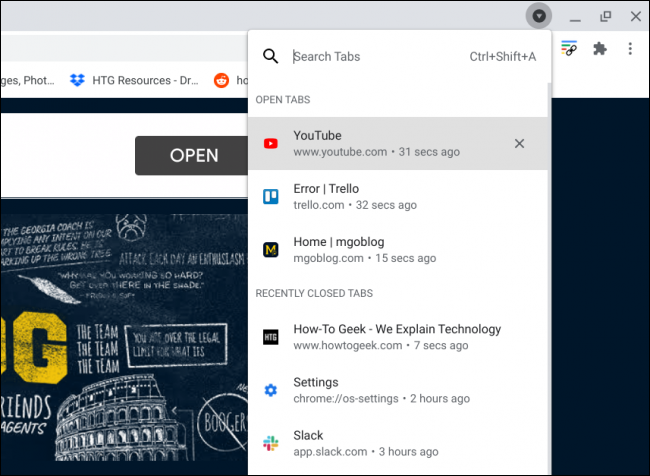Viewport: 650px width, 476px height.
Task: Switch to the Home | mgoblog tab
Action: [x=380, y=249]
